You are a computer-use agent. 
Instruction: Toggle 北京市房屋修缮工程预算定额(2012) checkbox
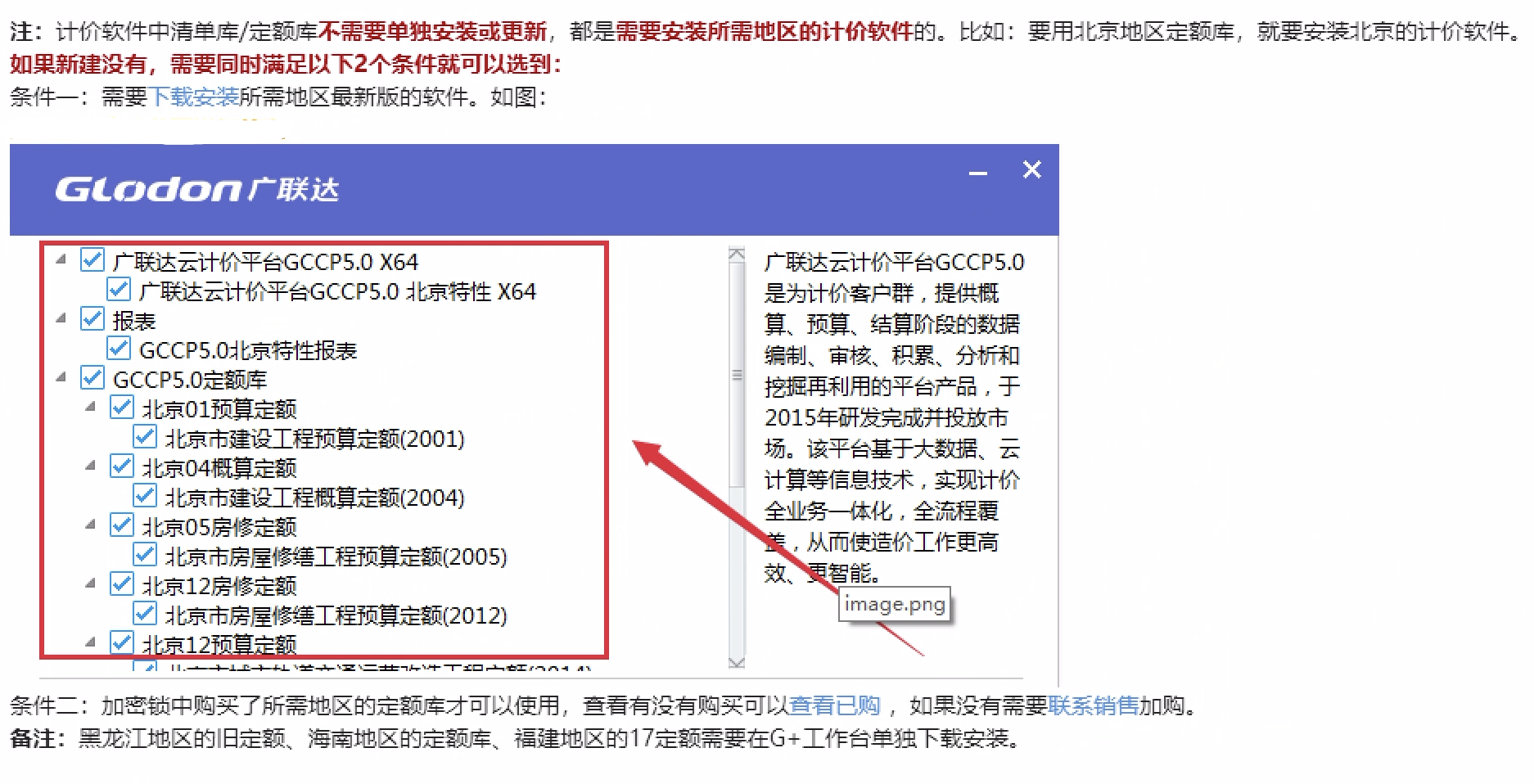145,614
